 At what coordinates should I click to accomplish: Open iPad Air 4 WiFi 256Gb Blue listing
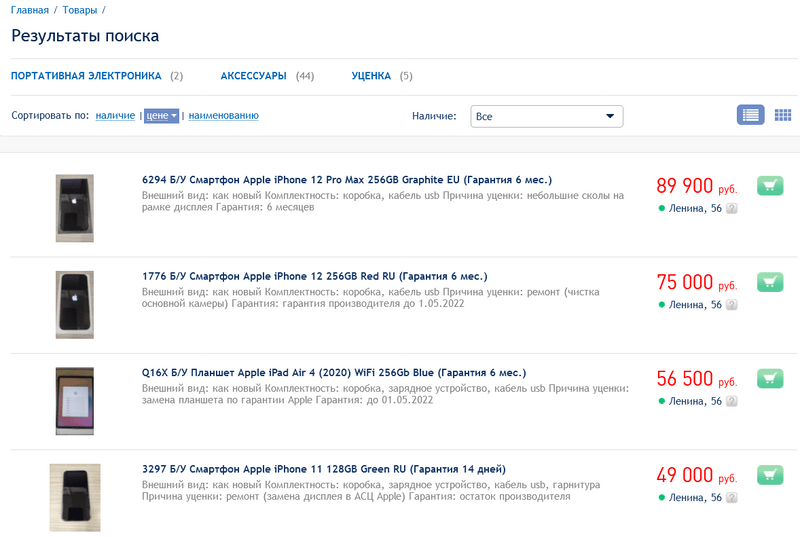[334, 372]
